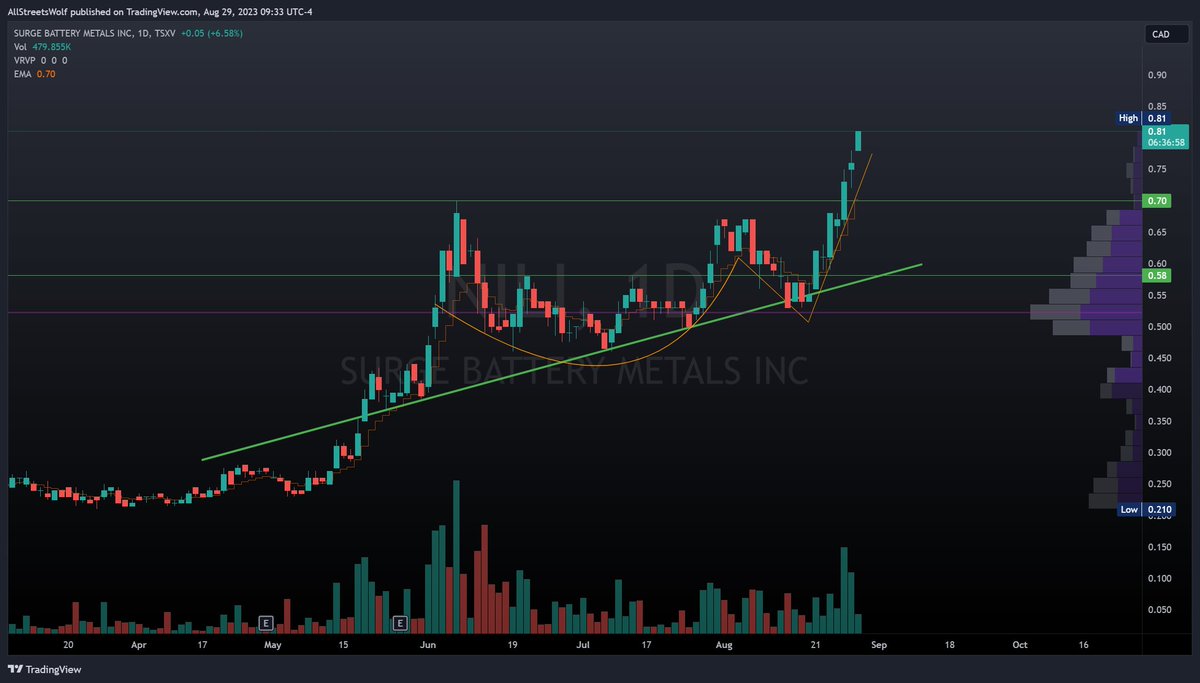Click the TradingView logo
Image resolution: width=1200 pixels, height=683 pixels.
click(45, 669)
